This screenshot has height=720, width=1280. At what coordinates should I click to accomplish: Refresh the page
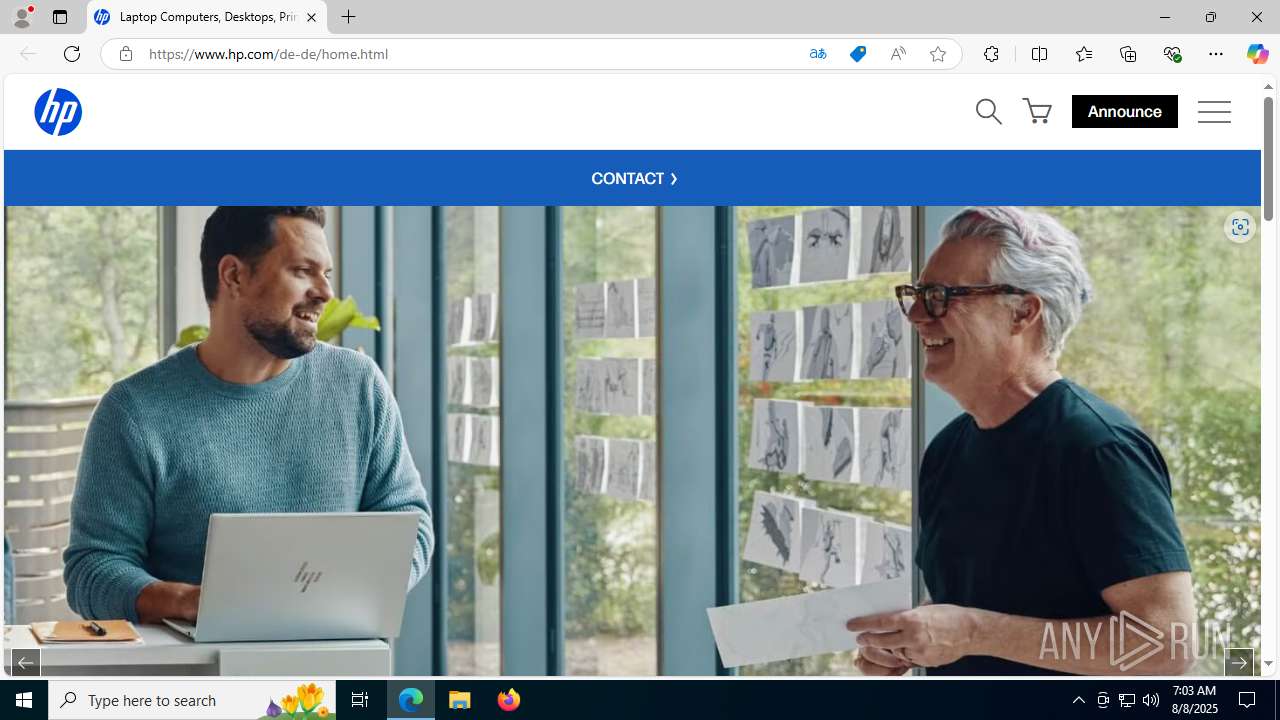pyautogui.click(x=72, y=54)
